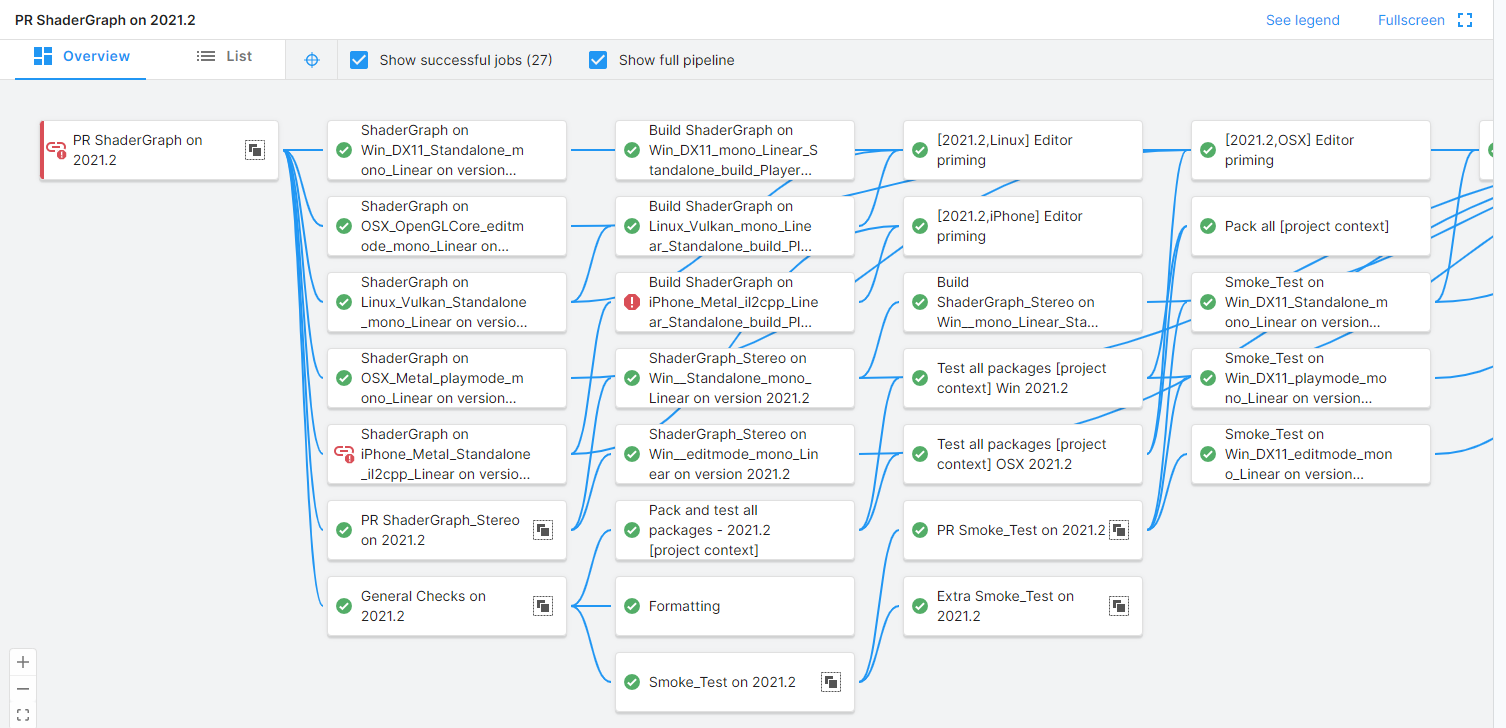Expand PR ShaderGraph on 2021.2 group icon
This screenshot has width=1506, height=728.
click(x=255, y=150)
